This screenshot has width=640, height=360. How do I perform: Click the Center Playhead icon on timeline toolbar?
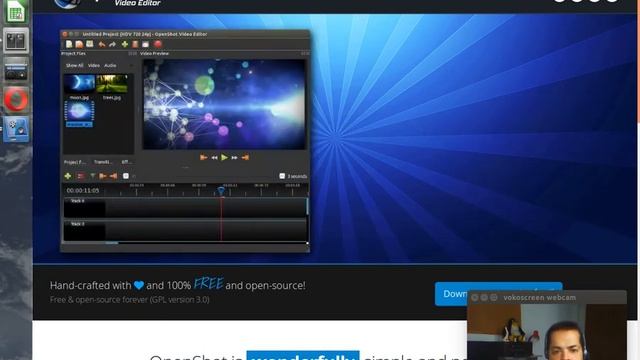tap(126, 176)
